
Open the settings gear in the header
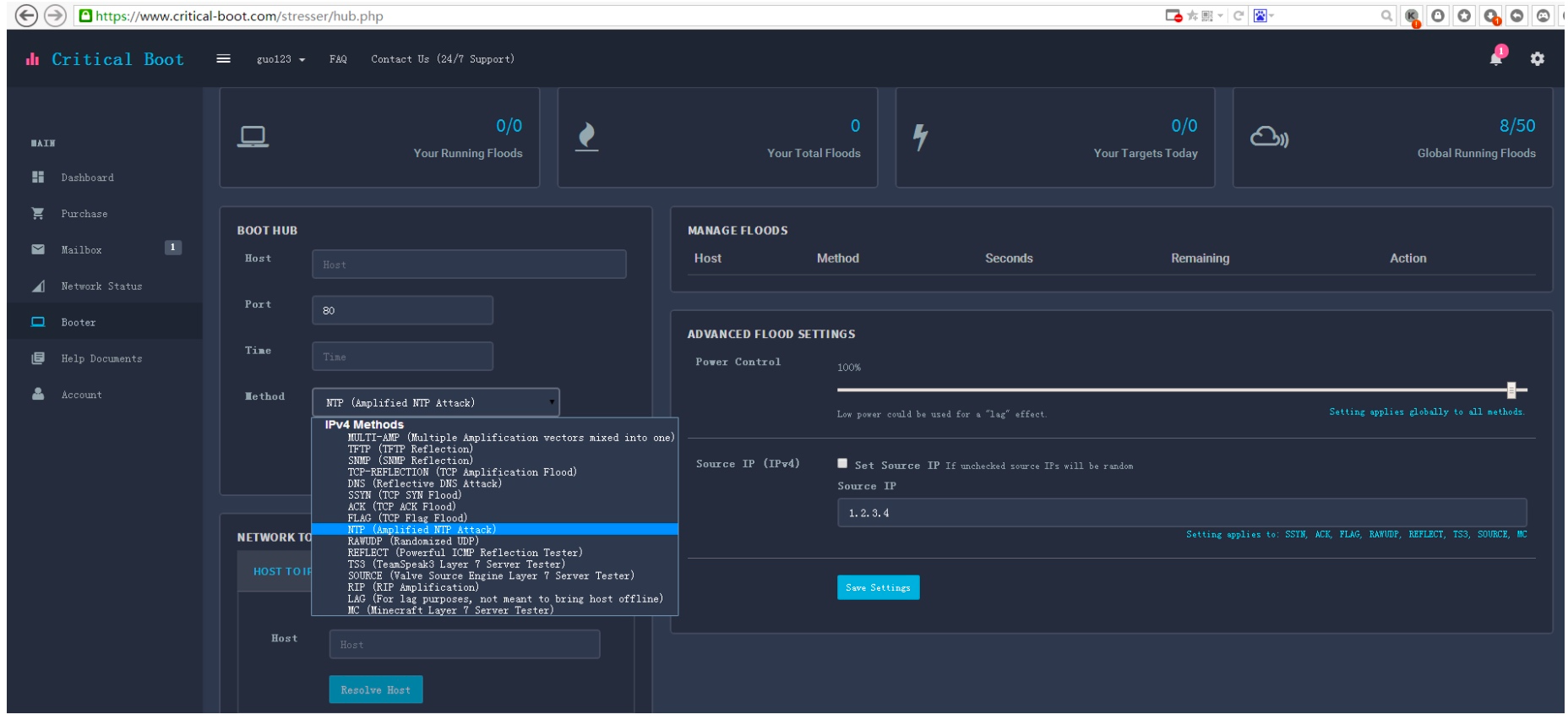pos(1538,59)
